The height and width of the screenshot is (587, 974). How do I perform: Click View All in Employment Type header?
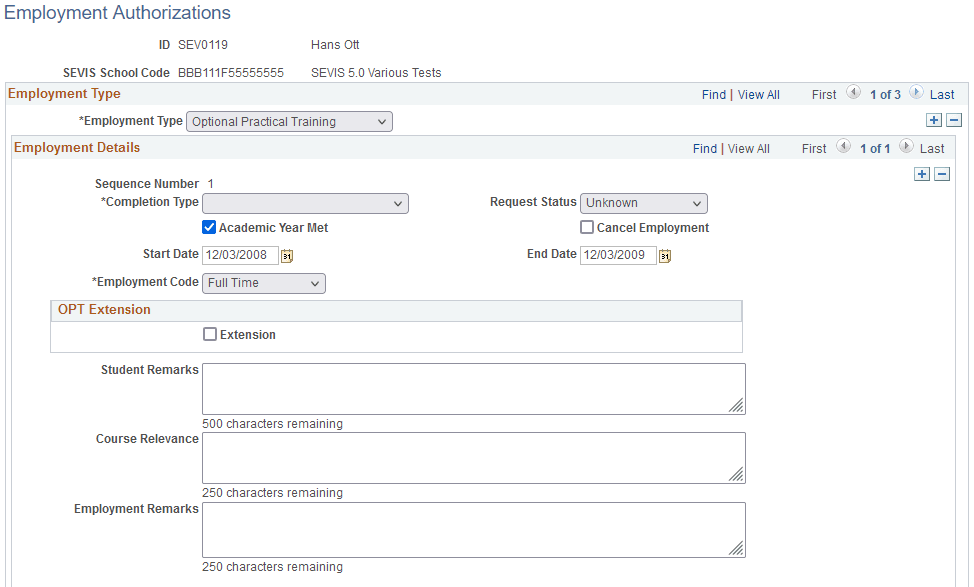click(x=758, y=93)
